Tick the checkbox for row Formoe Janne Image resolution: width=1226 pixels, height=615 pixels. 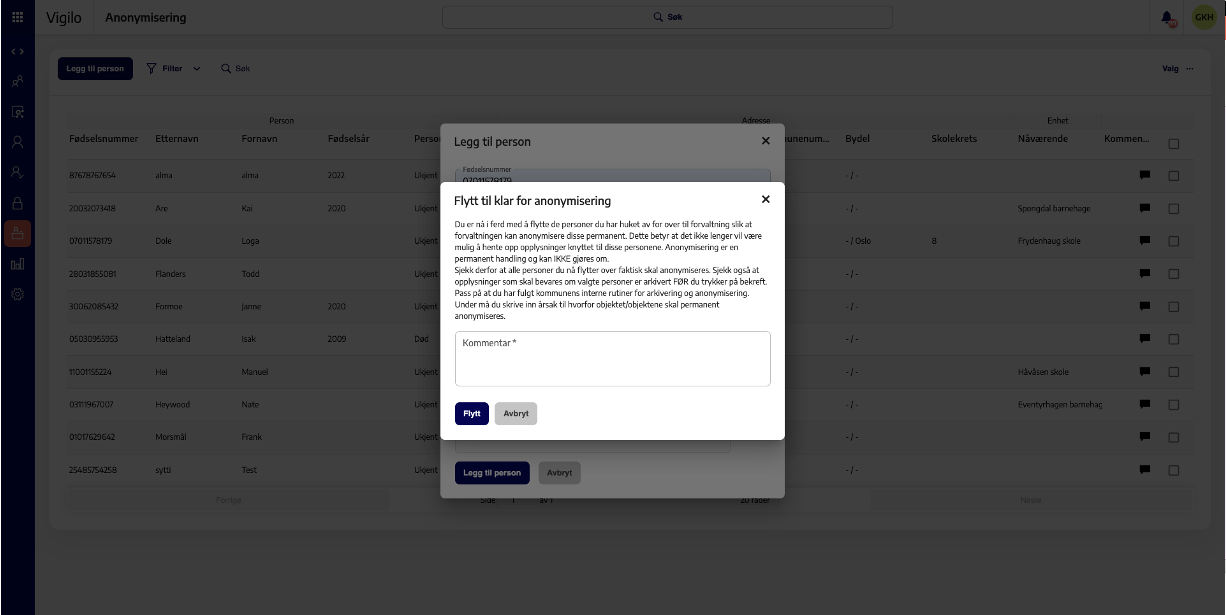click(x=1174, y=307)
